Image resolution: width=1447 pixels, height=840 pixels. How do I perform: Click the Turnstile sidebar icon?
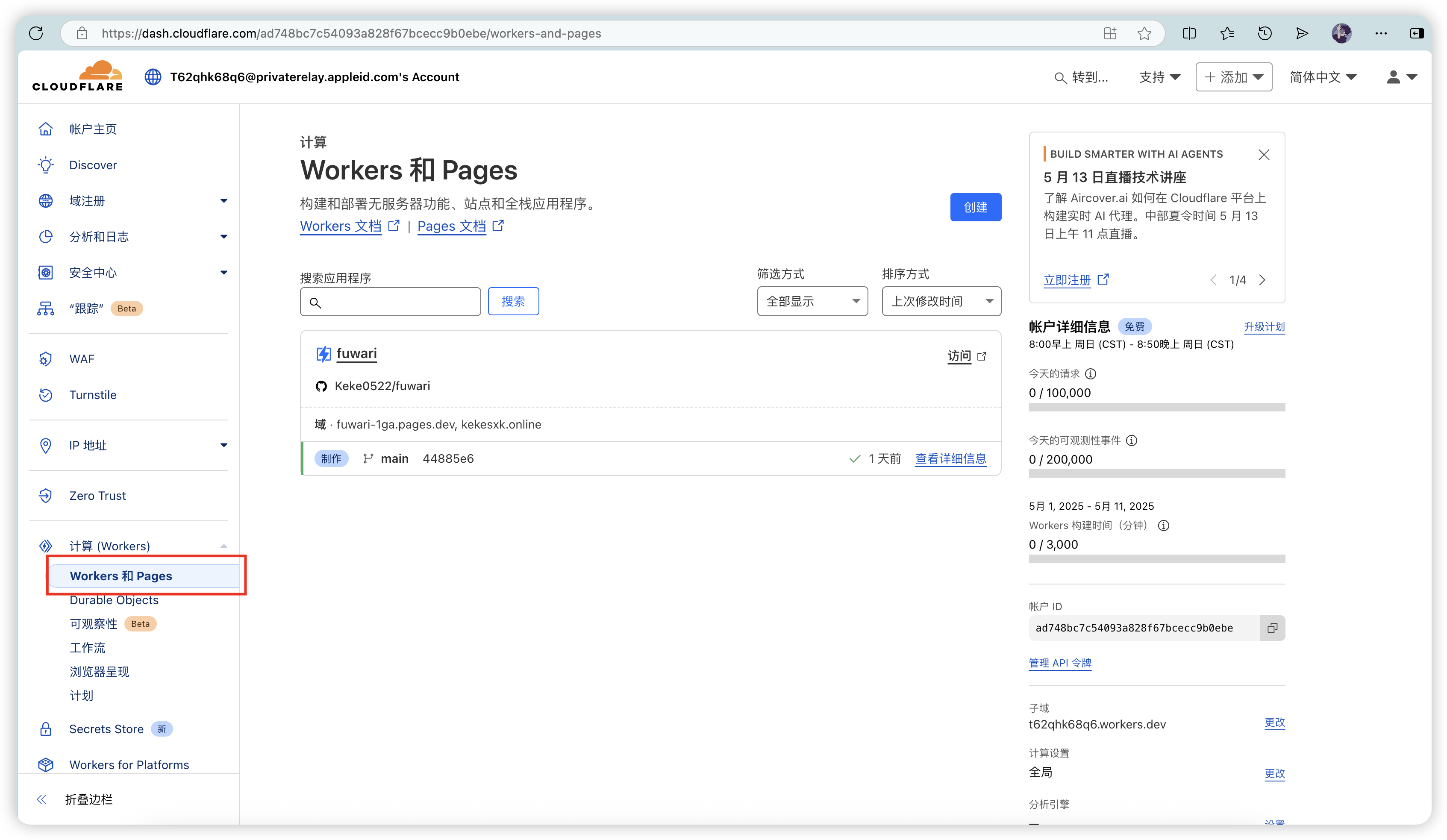[45, 395]
